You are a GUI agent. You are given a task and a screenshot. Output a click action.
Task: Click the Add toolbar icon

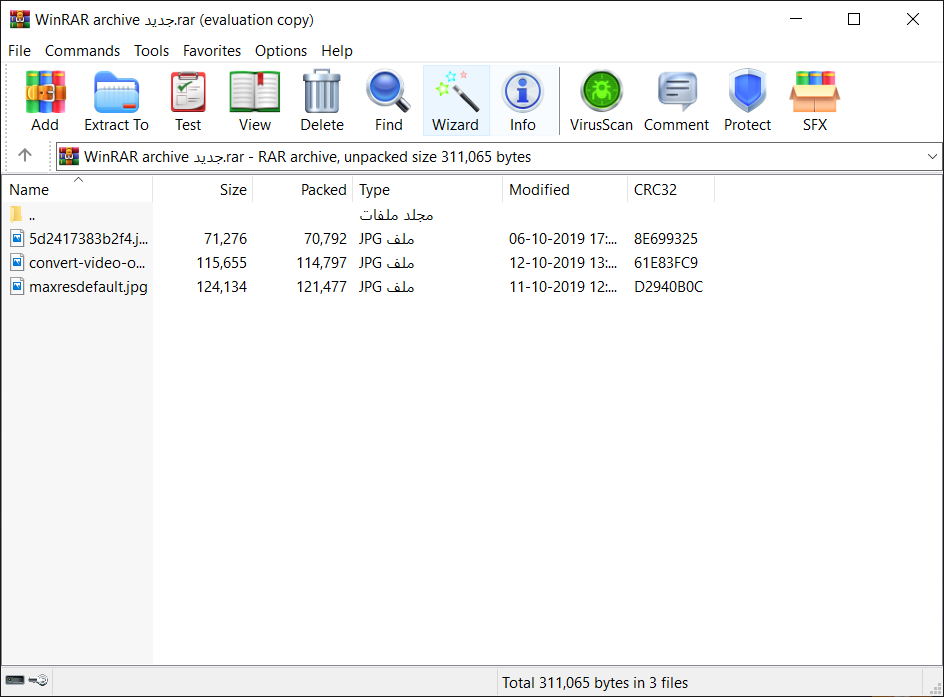(x=45, y=91)
